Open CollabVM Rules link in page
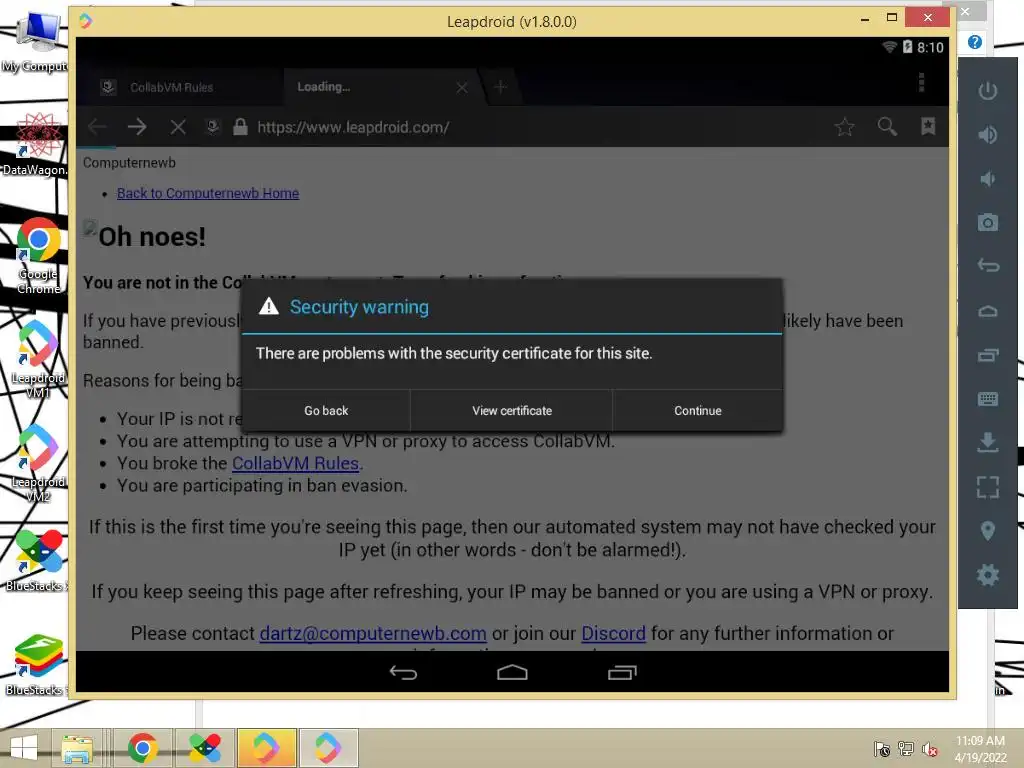 [x=295, y=463]
